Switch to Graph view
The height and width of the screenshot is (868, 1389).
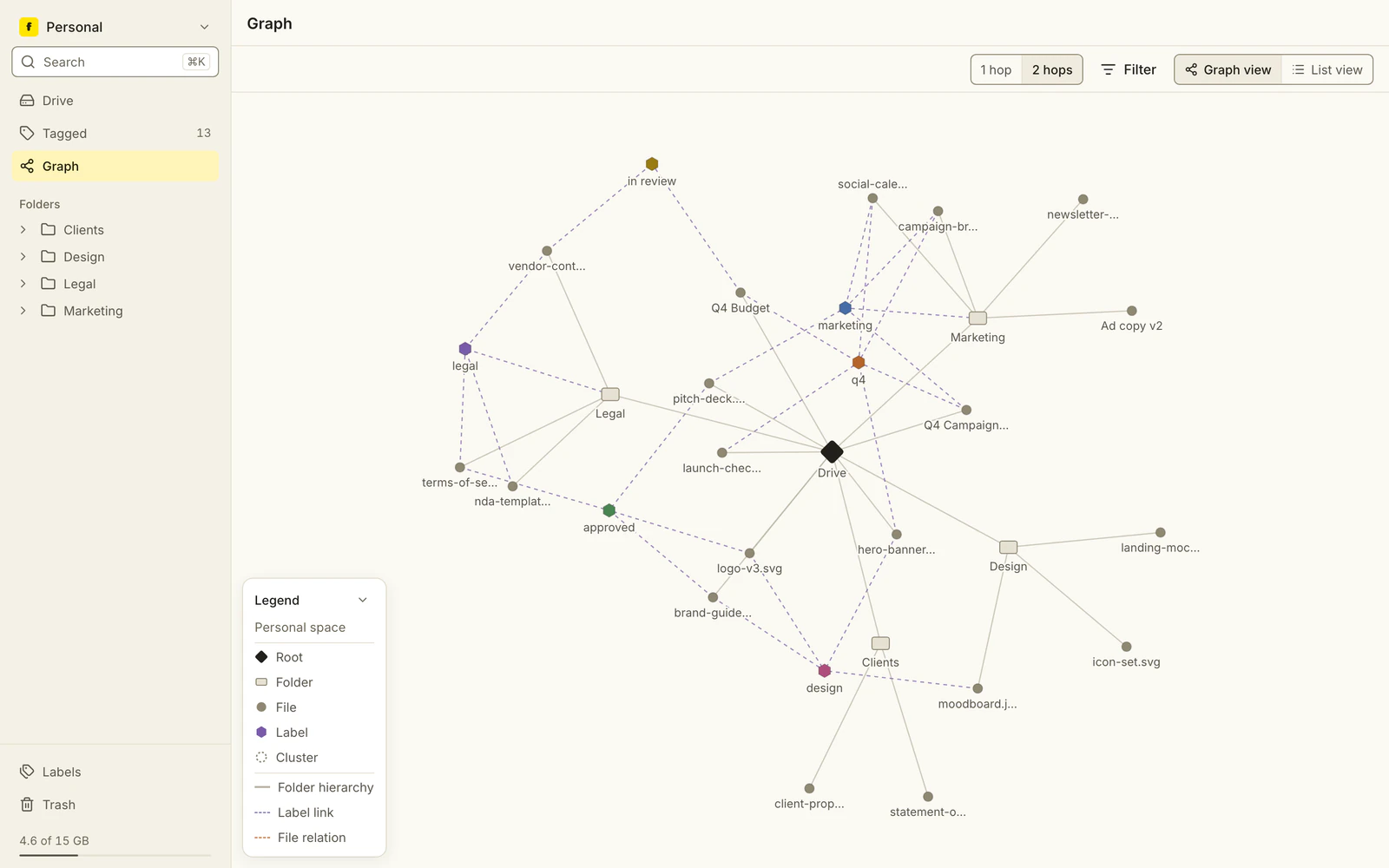point(1228,69)
